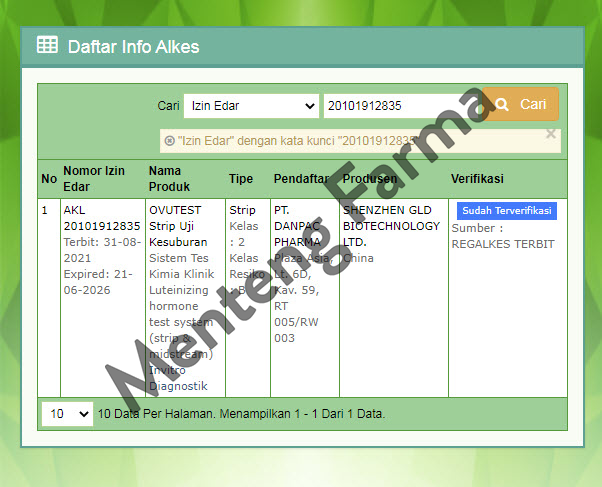
Task: Click the China country text under producer
Action: [358, 258]
